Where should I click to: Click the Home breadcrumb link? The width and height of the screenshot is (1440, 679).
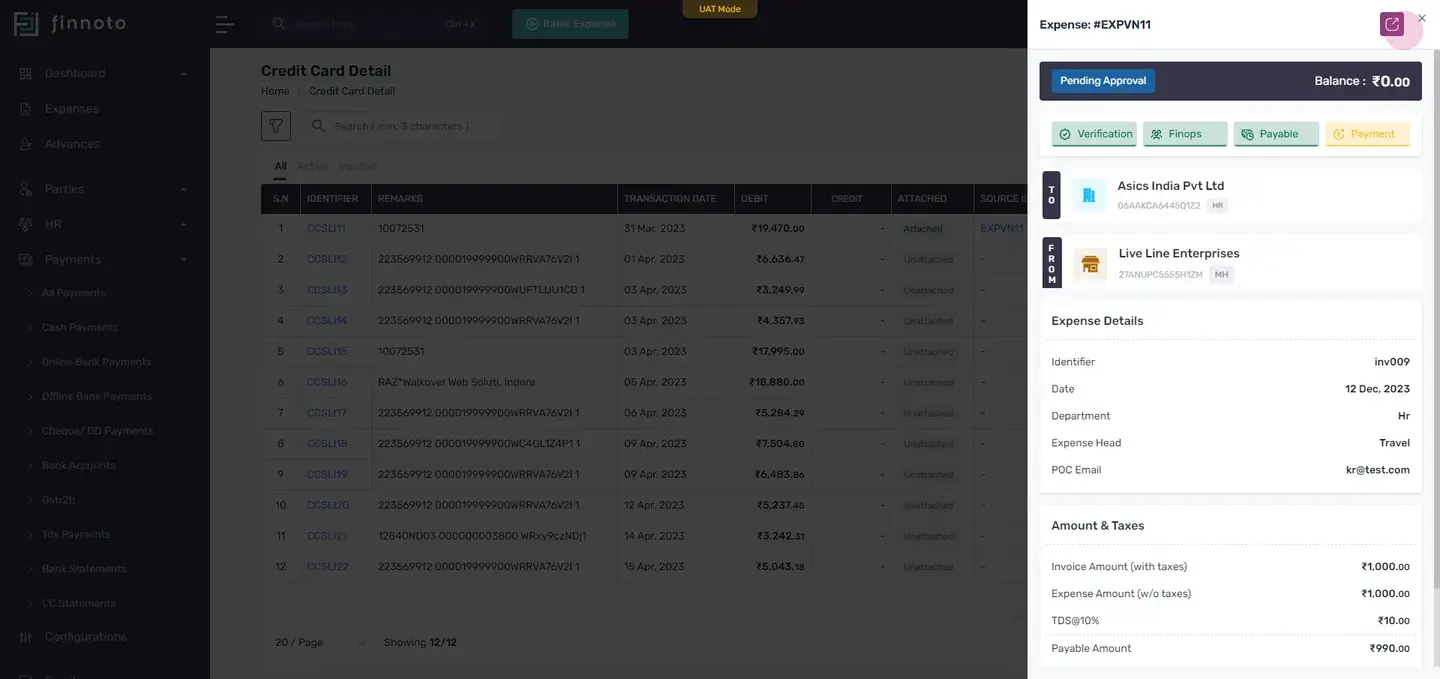275,91
